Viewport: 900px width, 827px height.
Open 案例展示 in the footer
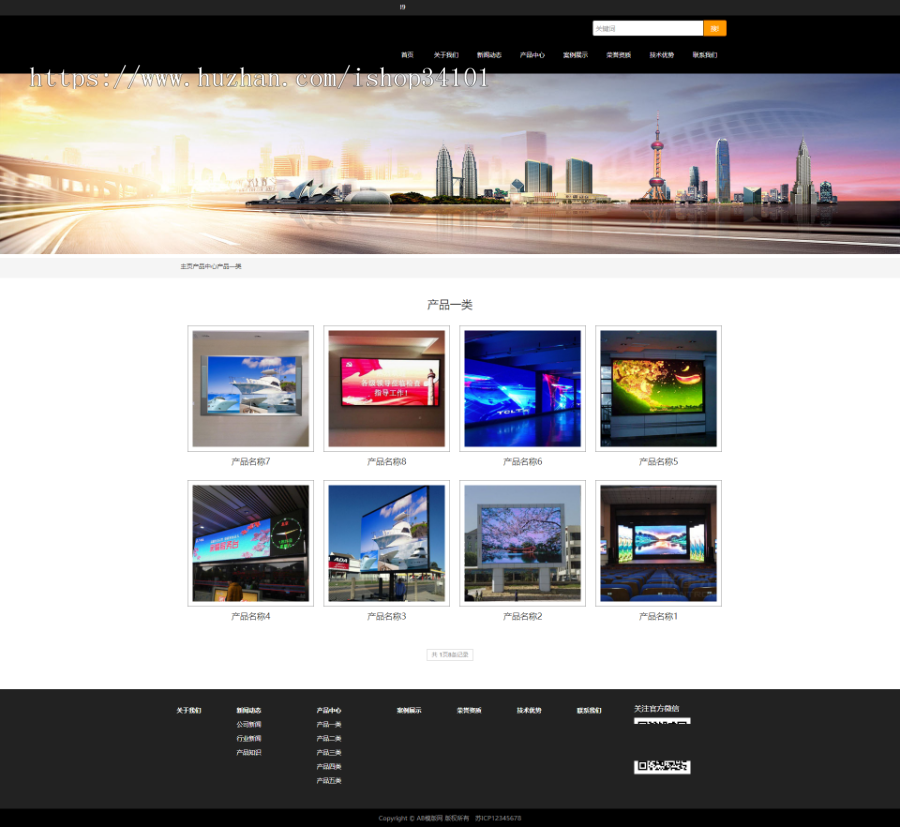coord(409,710)
